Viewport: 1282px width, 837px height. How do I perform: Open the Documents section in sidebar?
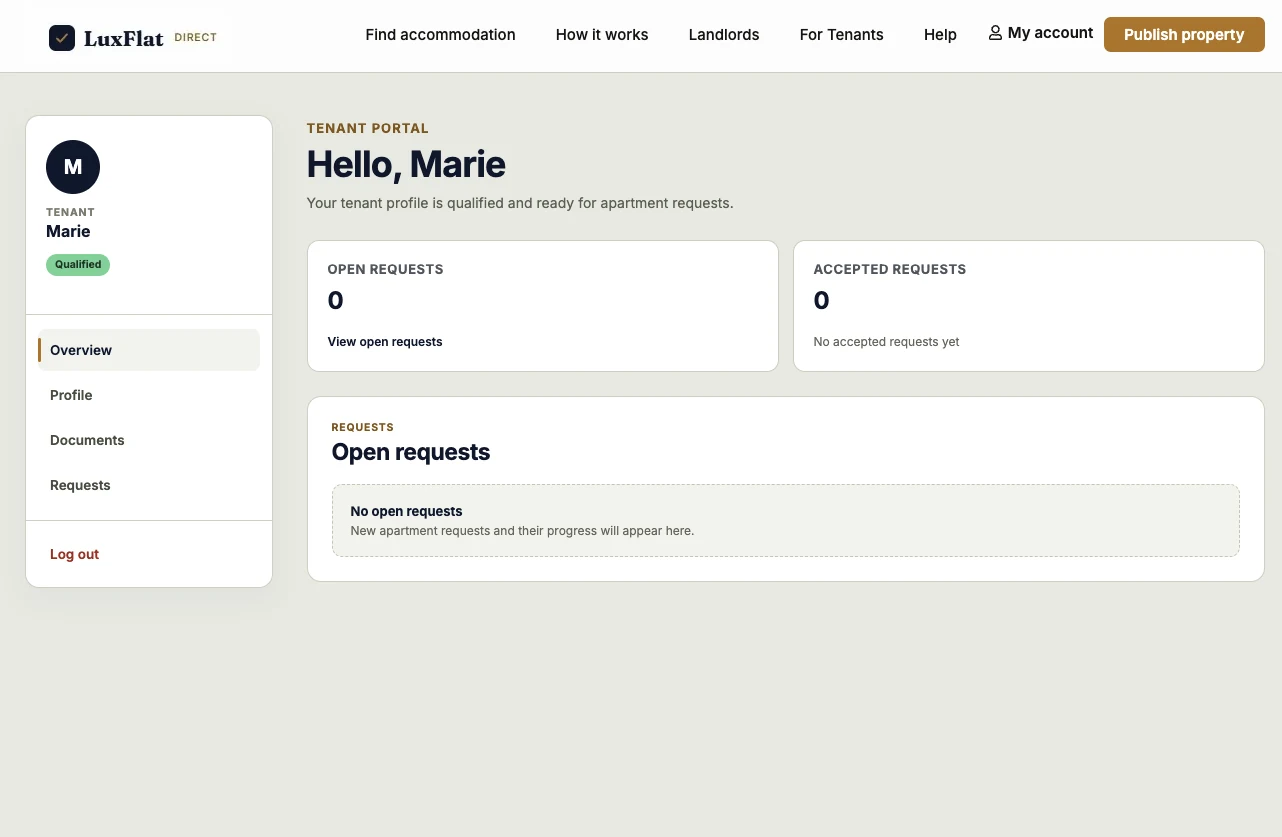pos(149,440)
